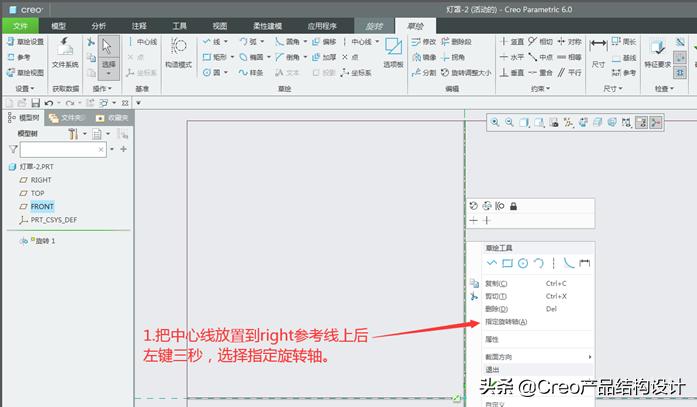Click the 偏移 offset tool
Viewport: 697px width, 407px height.
(x=324, y=42)
